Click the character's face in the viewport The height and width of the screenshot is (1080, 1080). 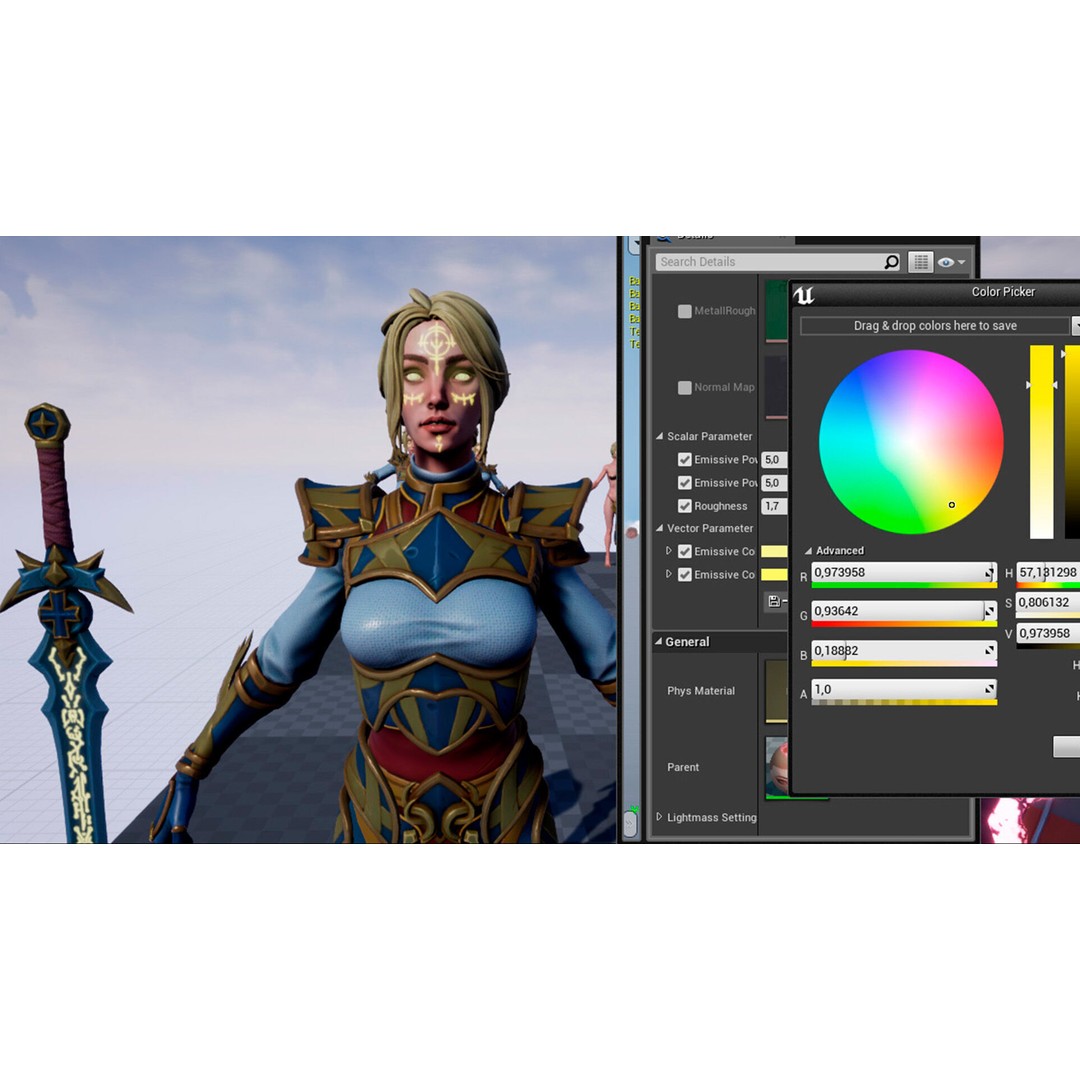point(439,390)
